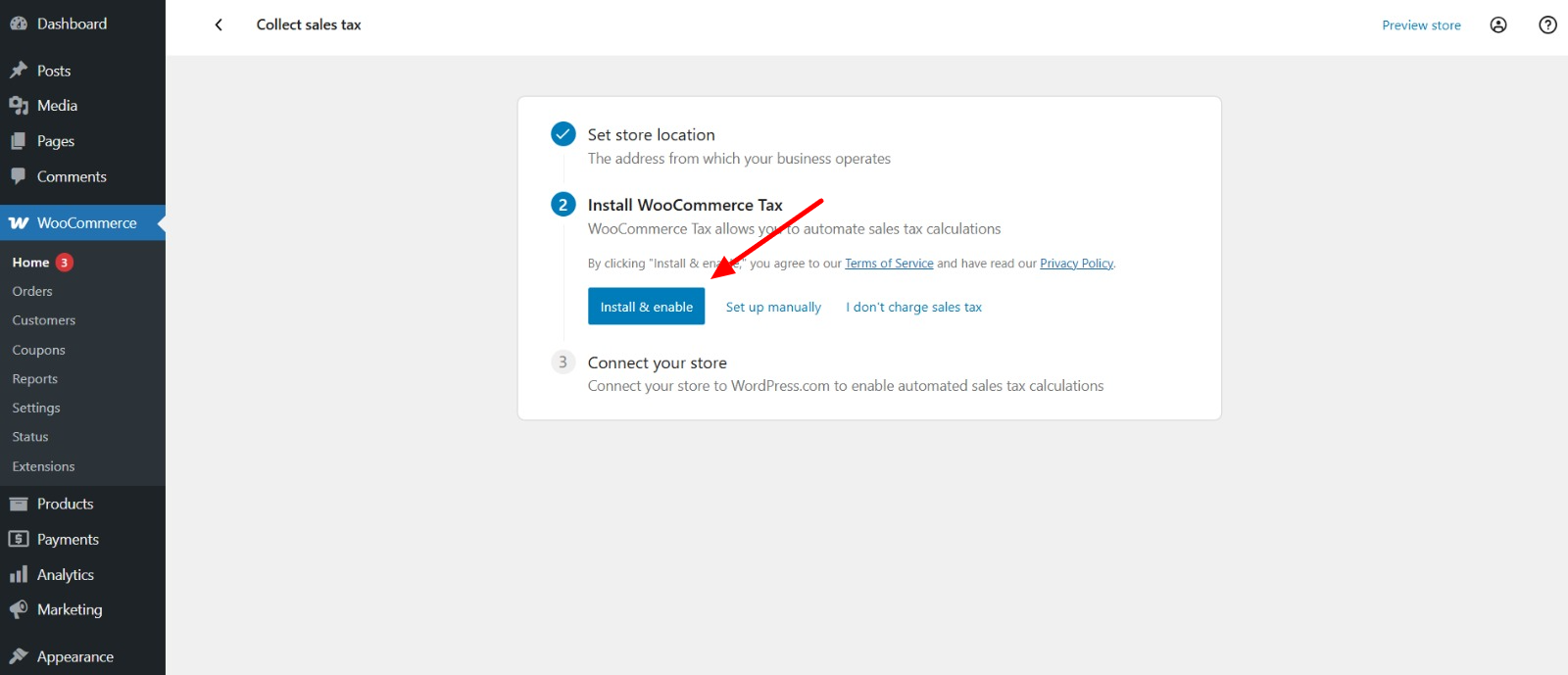
Task: Click the Connect your store step
Action: click(658, 362)
